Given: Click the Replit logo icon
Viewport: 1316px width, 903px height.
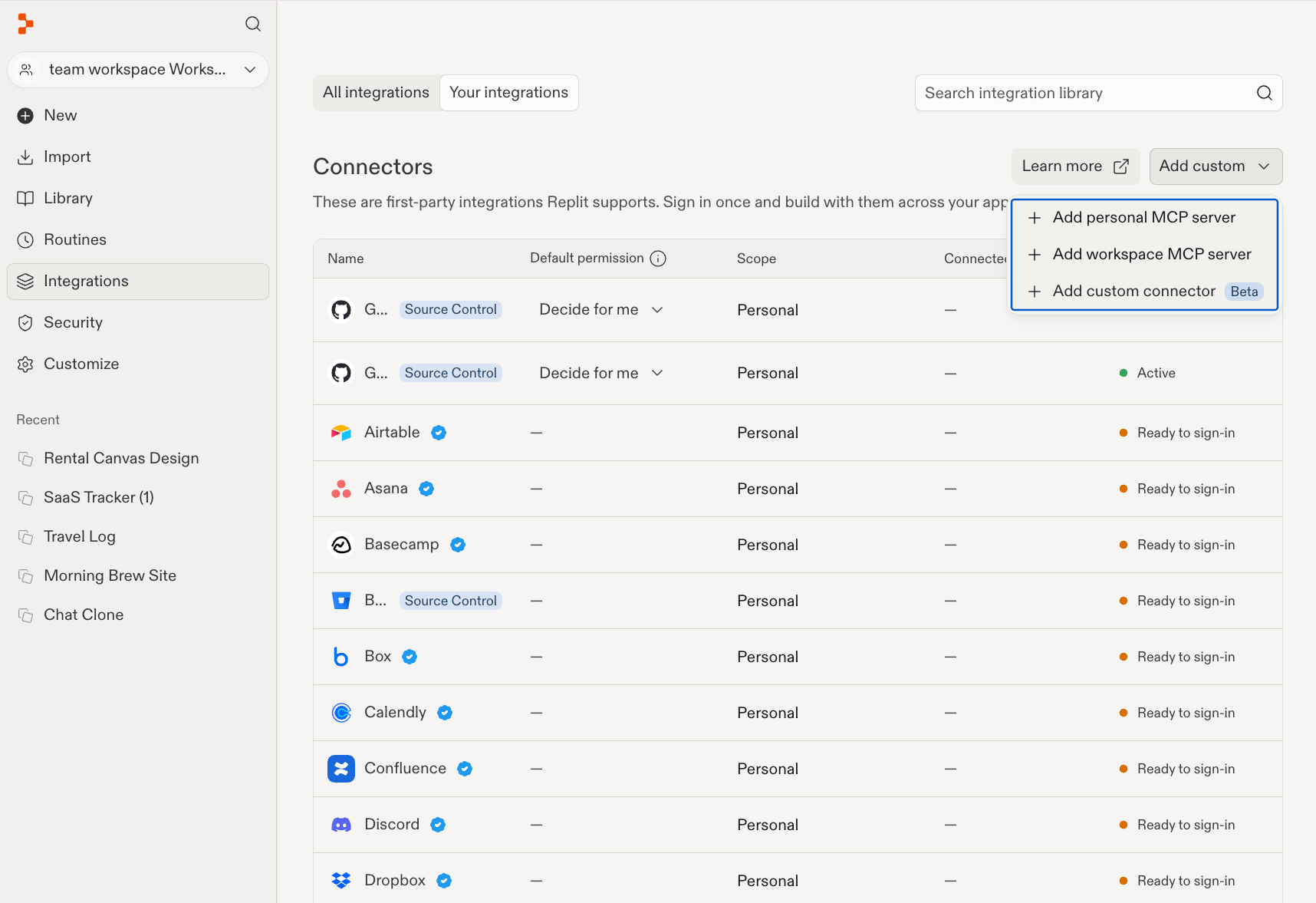Looking at the screenshot, I should 25,24.
